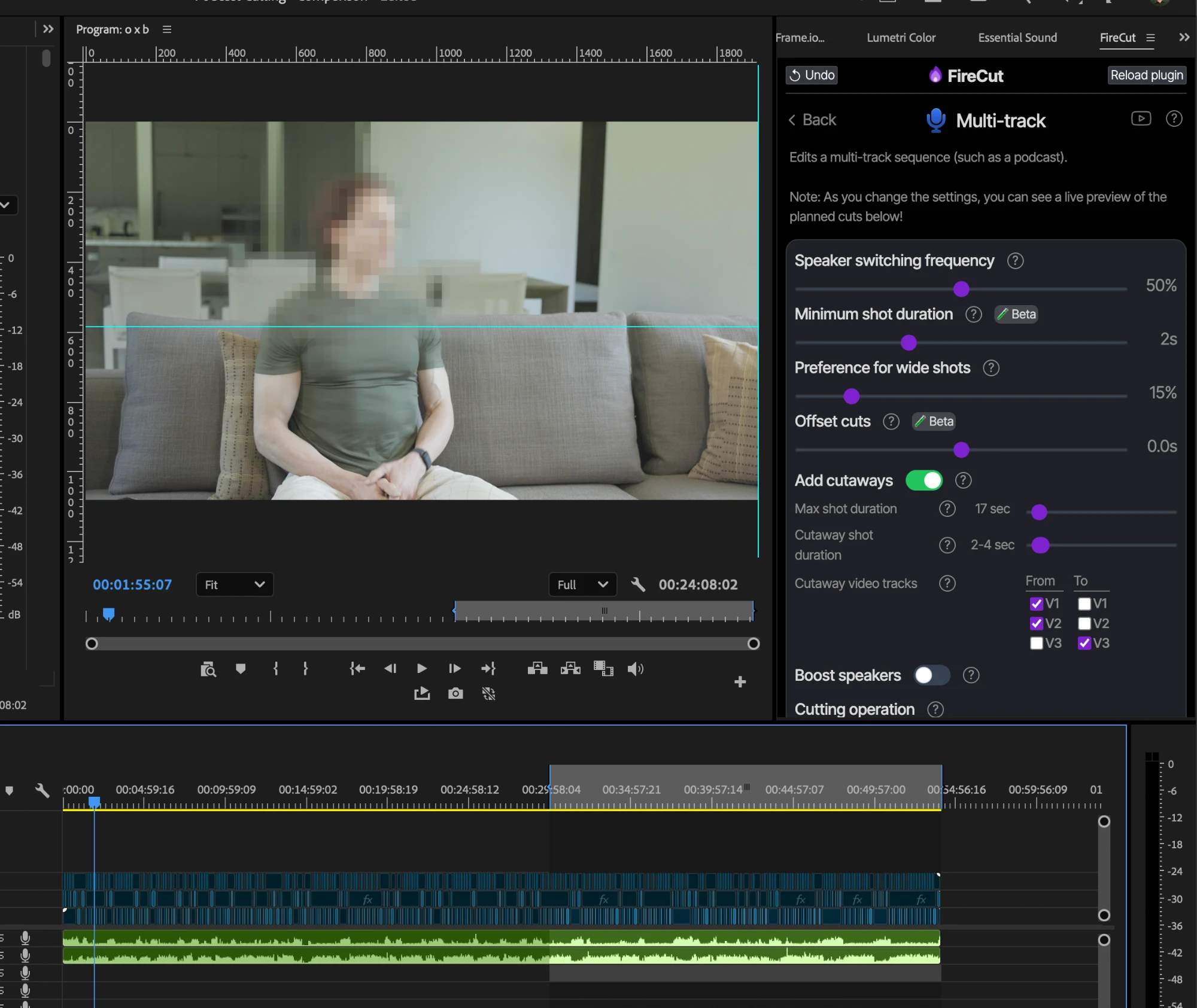
Task: Add a marker in Program monitor
Action: [x=241, y=669]
